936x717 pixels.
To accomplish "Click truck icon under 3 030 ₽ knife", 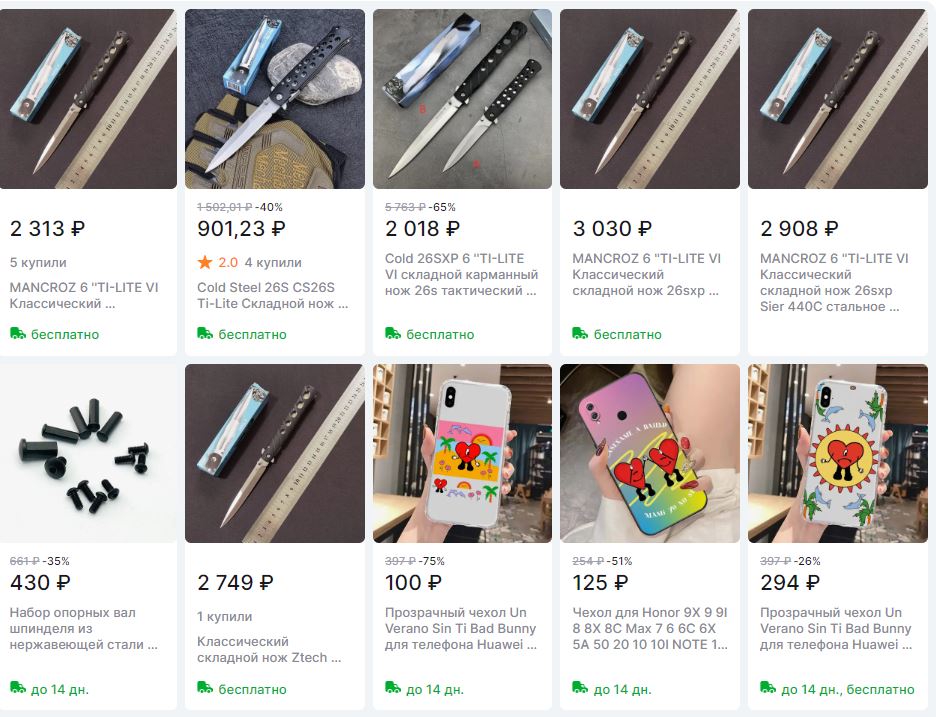I will pos(580,334).
